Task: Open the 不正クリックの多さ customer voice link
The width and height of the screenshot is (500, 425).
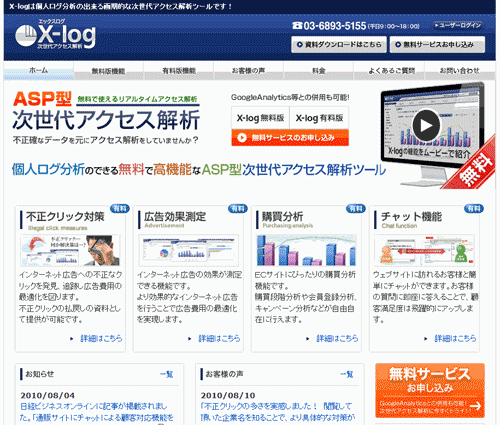Action: coord(278,412)
